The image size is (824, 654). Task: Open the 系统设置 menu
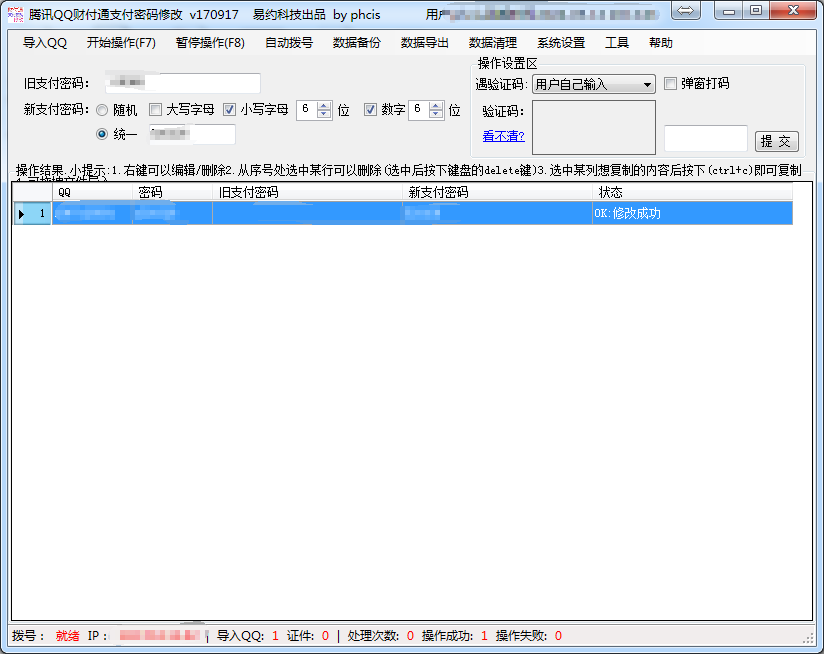coord(561,43)
